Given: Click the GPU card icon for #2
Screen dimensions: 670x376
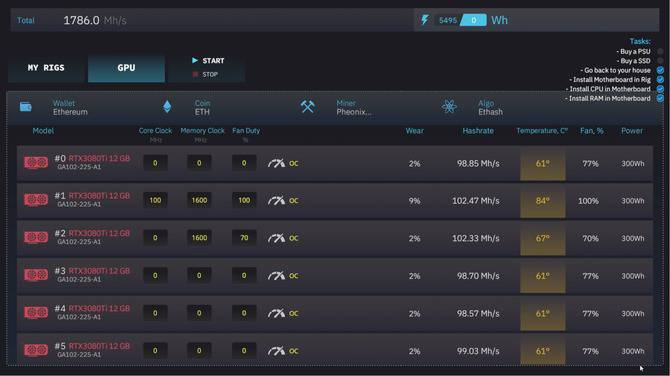Looking at the screenshot, I should point(36,237).
